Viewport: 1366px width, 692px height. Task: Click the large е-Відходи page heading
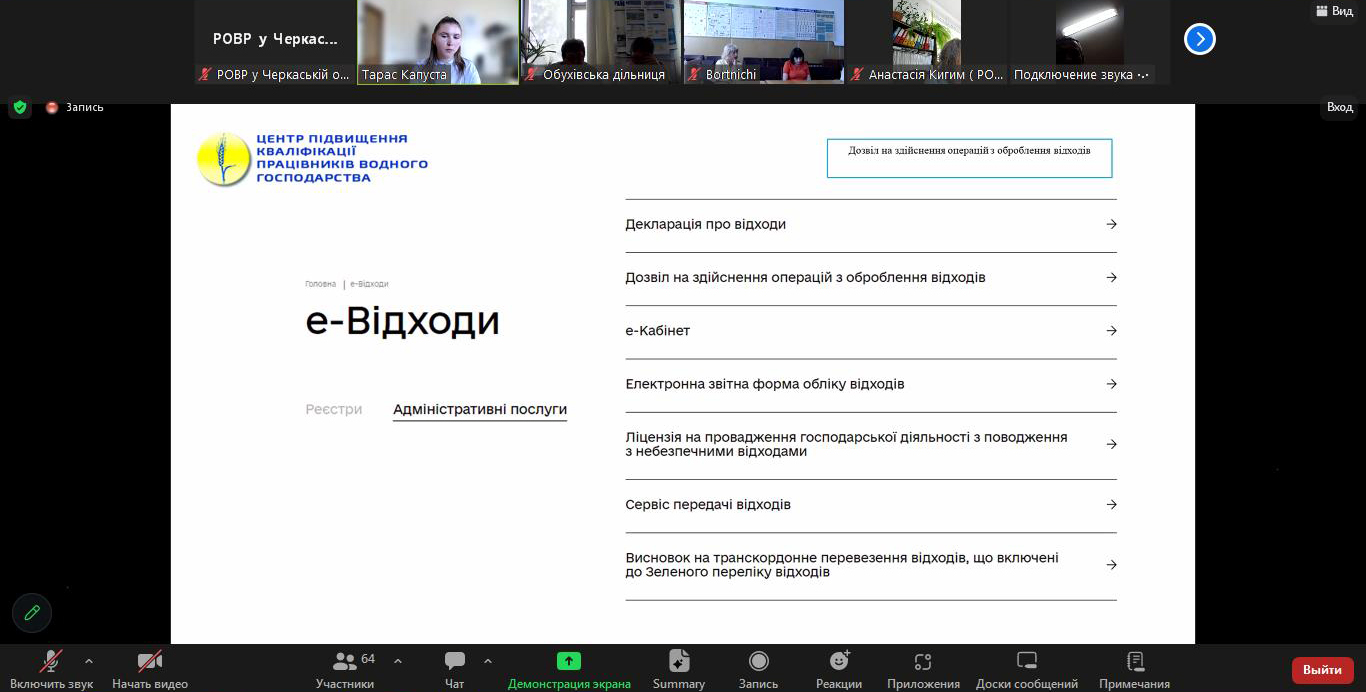point(402,322)
